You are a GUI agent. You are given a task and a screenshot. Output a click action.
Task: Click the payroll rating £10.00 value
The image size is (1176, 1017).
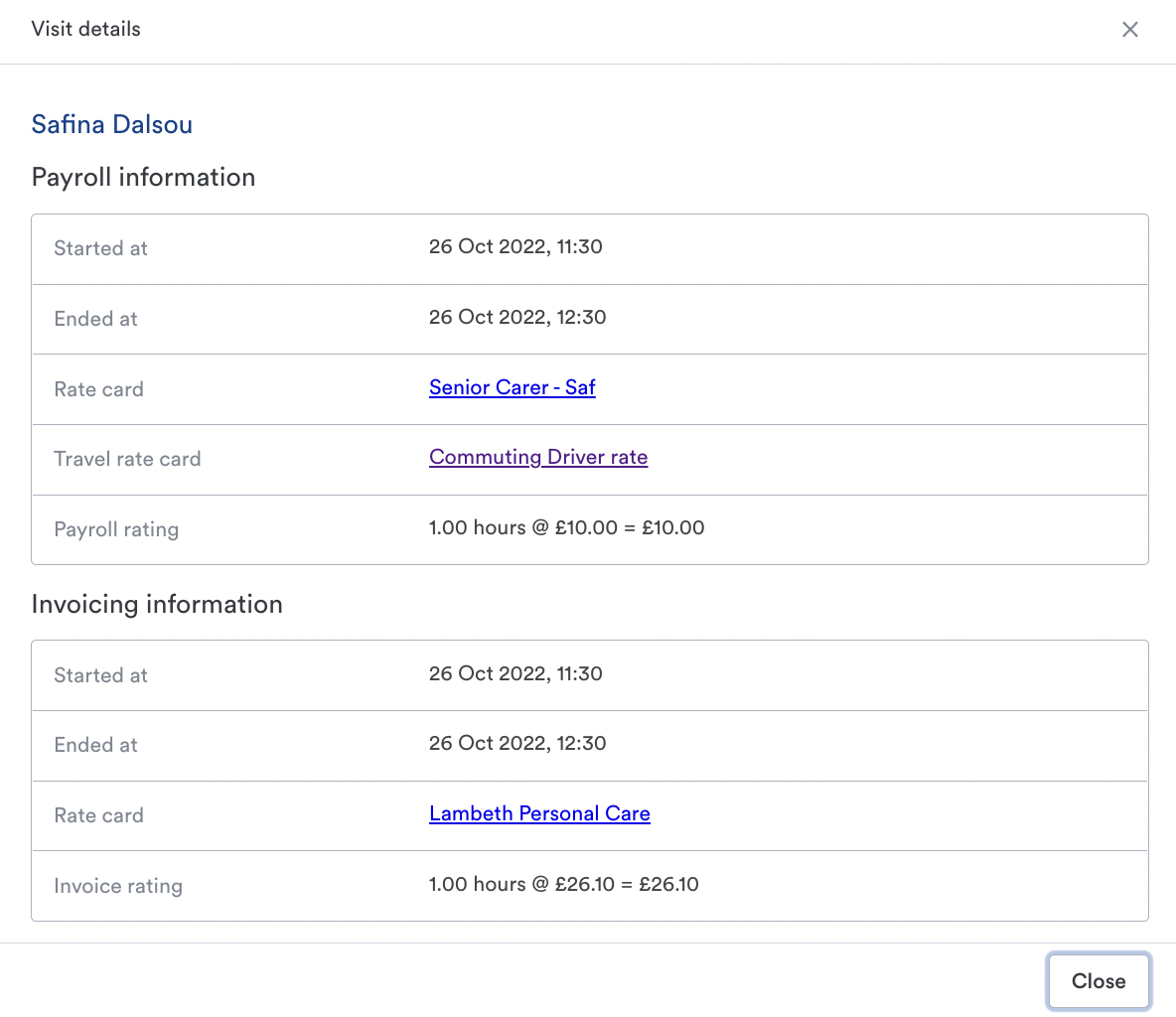click(566, 528)
